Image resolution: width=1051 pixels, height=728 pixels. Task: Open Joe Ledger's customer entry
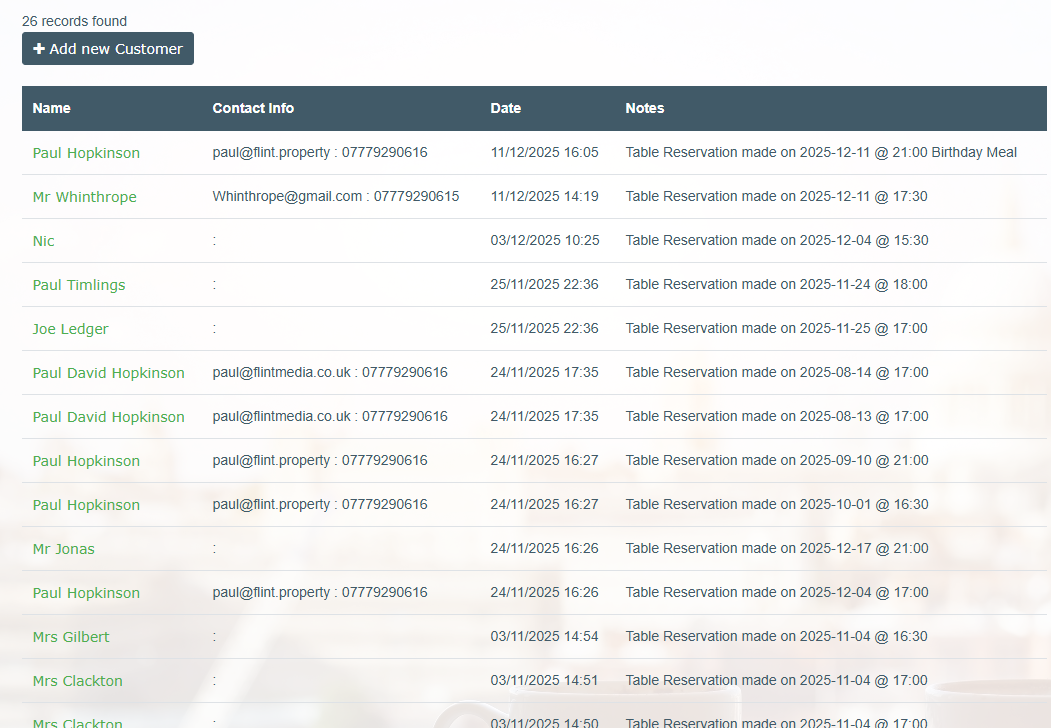point(70,329)
